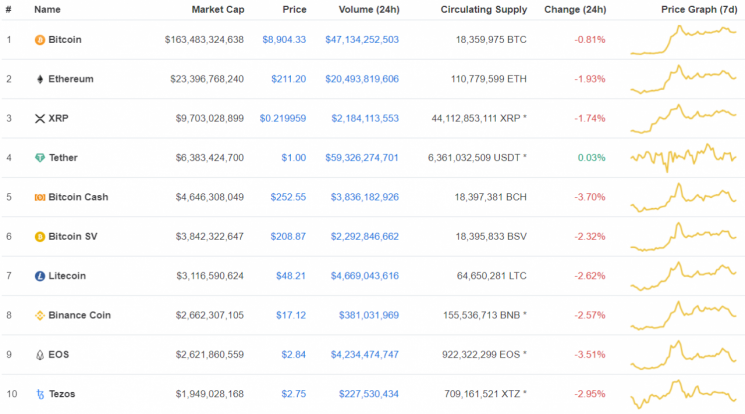Image resolution: width=745 pixels, height=414 pixels.
Task: Open the Binance Coin name link
Action: [x=79, y=316]
